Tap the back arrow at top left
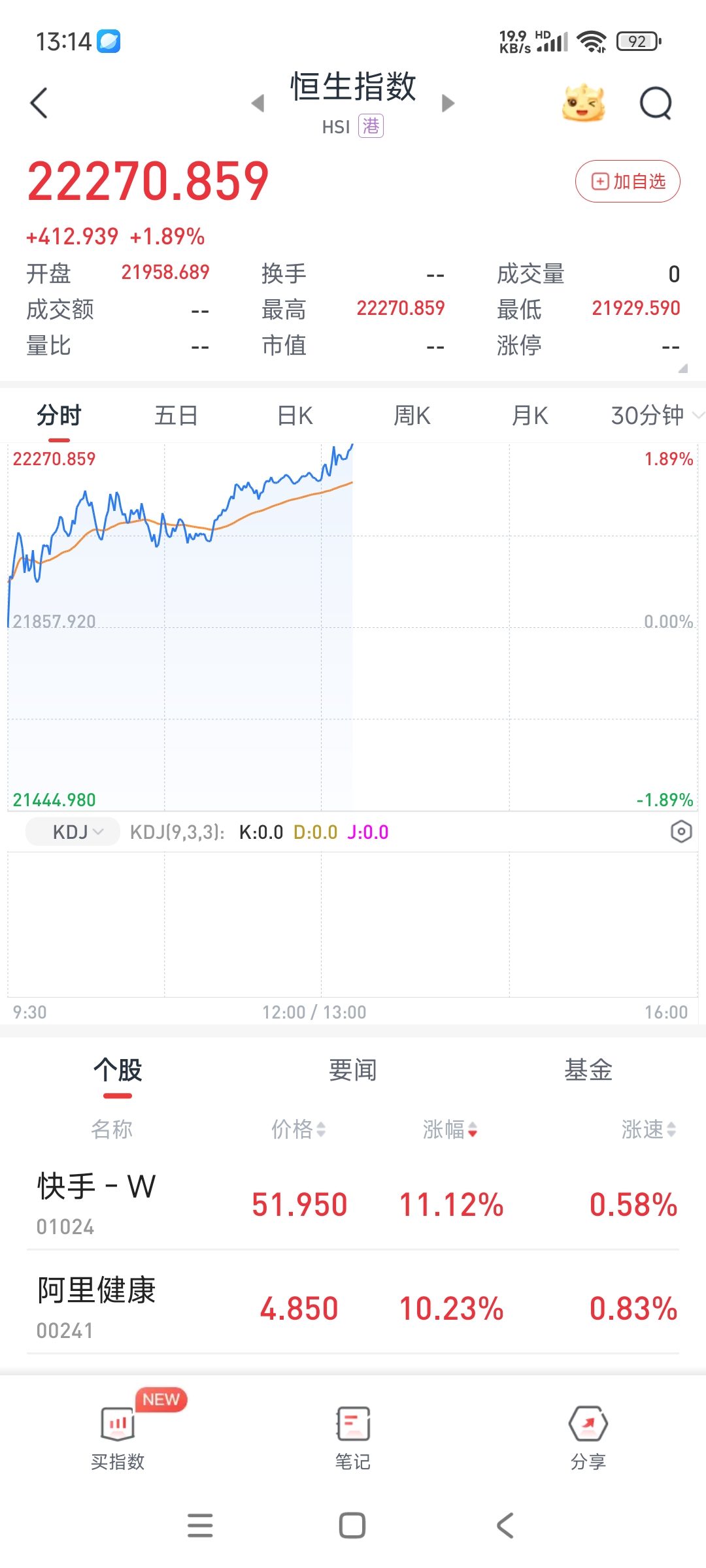Image resolution: width=706 pixels, height=1568 pixels. click(x=39, y=103)
